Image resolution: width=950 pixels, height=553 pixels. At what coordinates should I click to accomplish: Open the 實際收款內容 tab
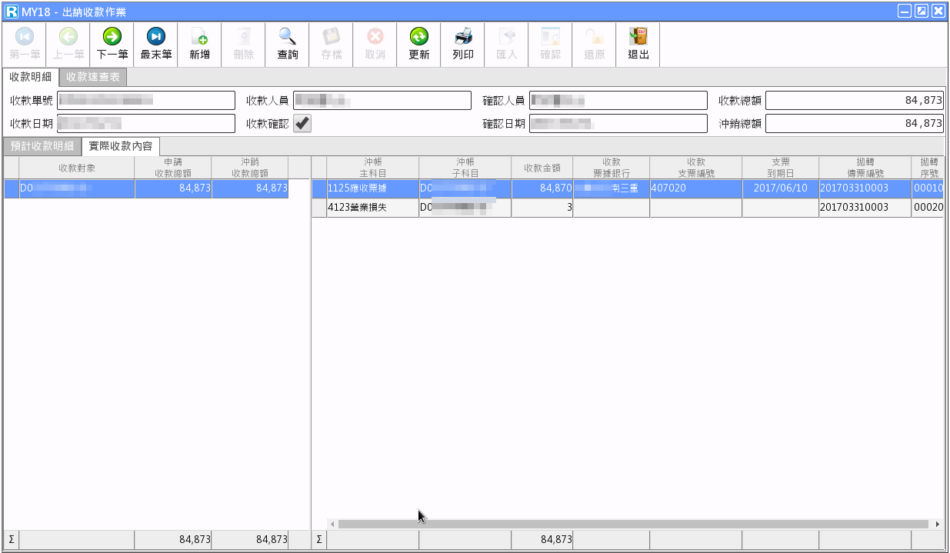pos(121,146)
